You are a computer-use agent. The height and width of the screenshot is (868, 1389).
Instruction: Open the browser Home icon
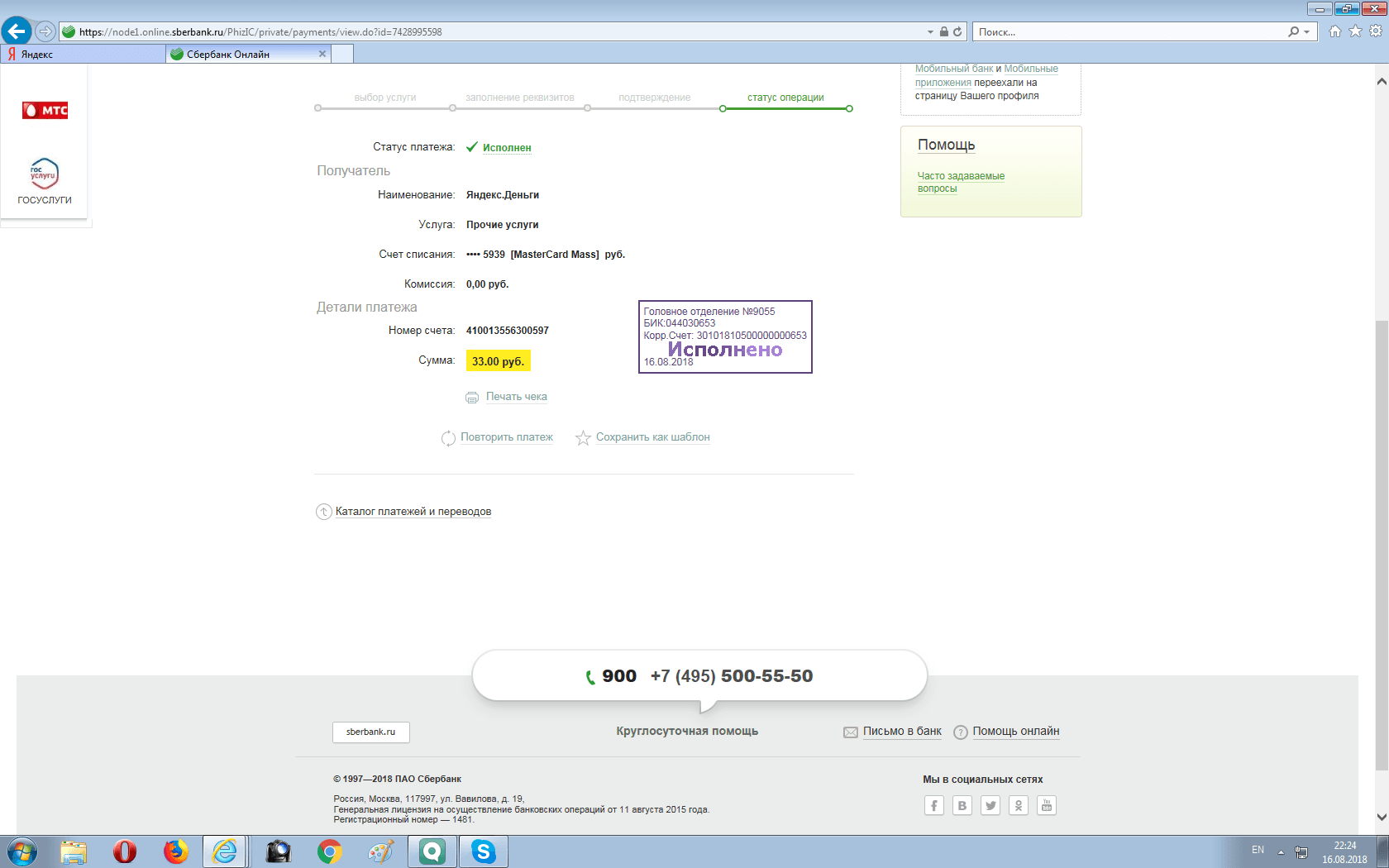1335,31
